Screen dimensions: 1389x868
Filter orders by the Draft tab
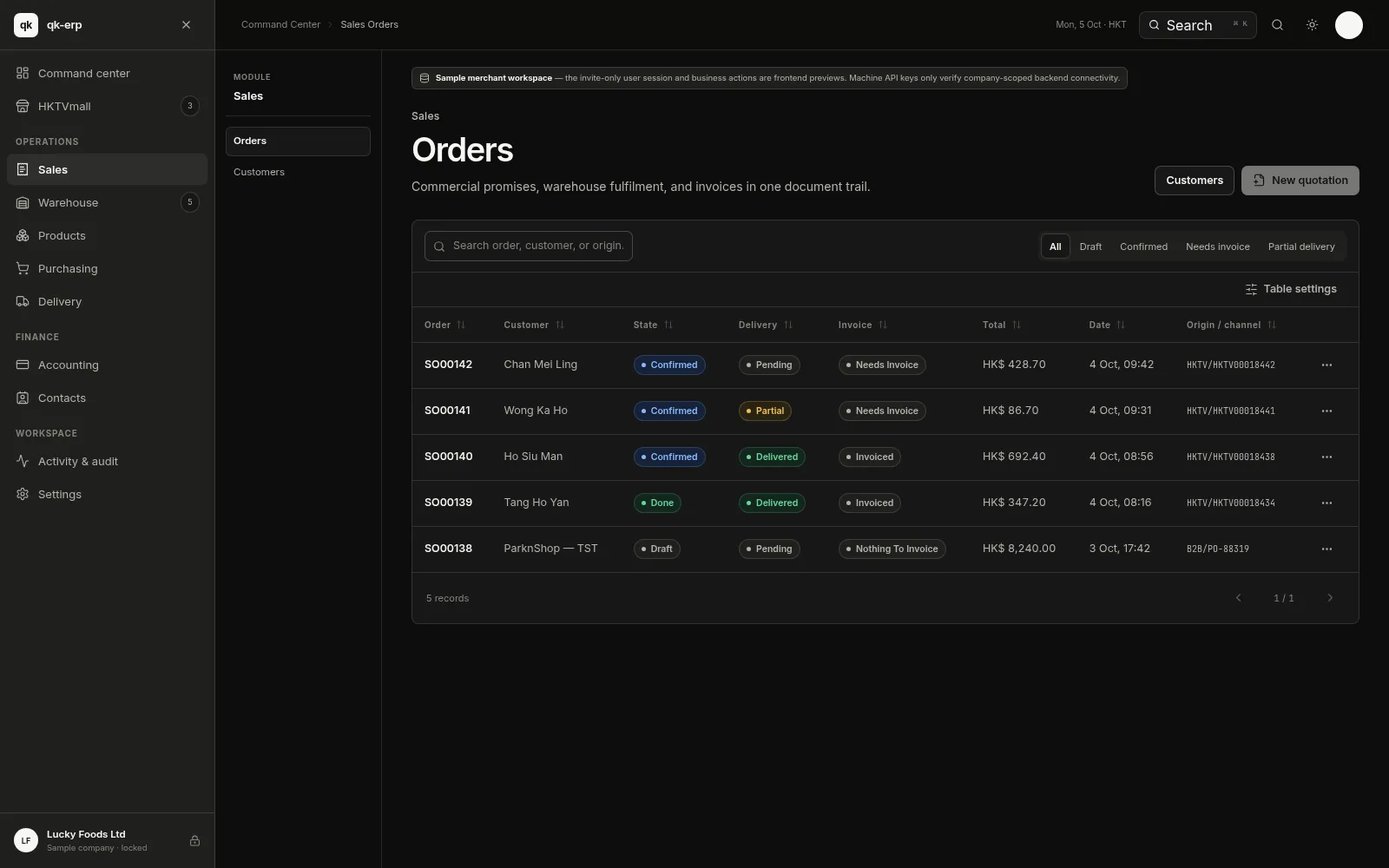[x=1090, y=247]
